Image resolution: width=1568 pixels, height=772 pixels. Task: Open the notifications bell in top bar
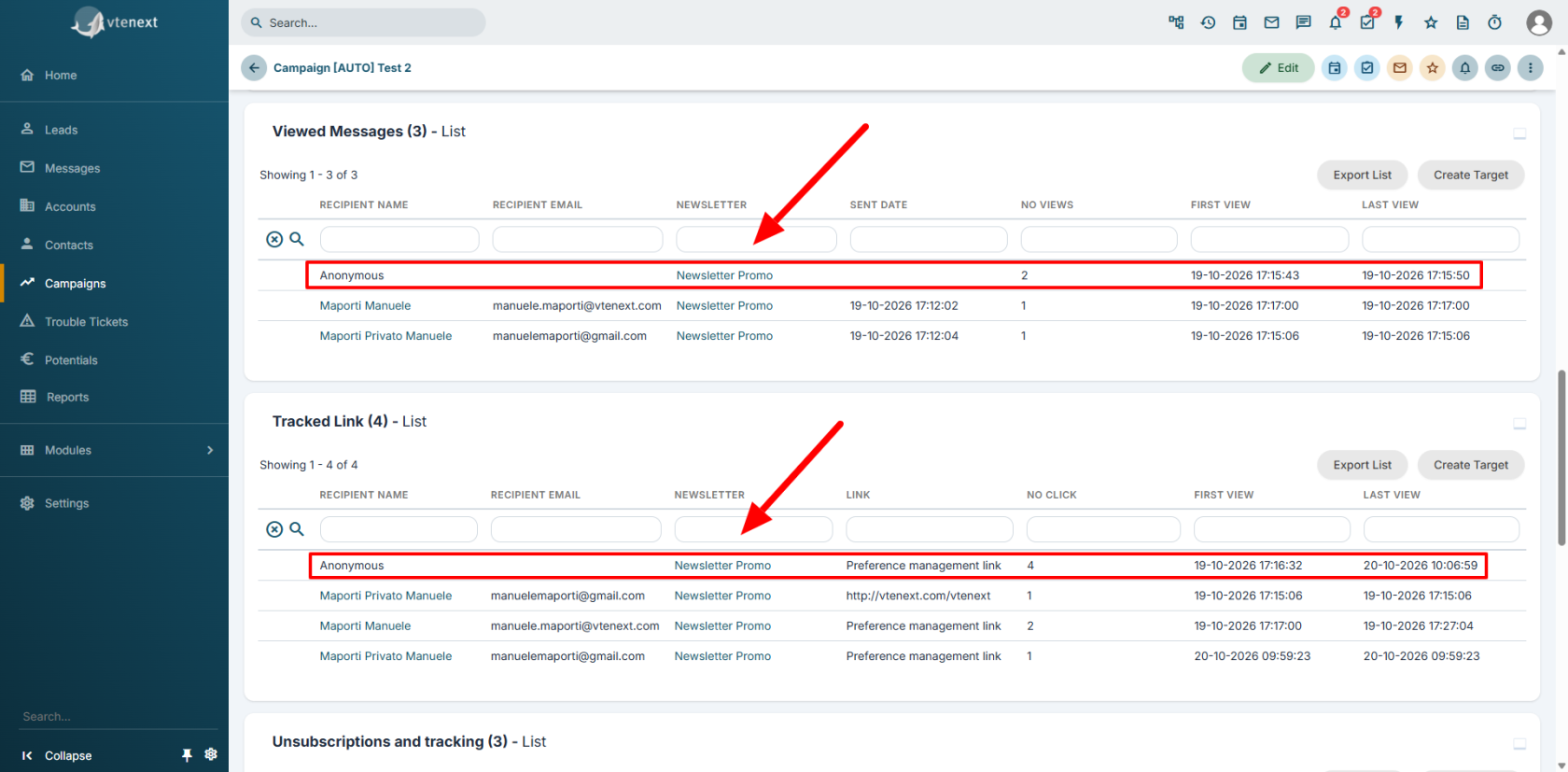[x=1335, y=22]
